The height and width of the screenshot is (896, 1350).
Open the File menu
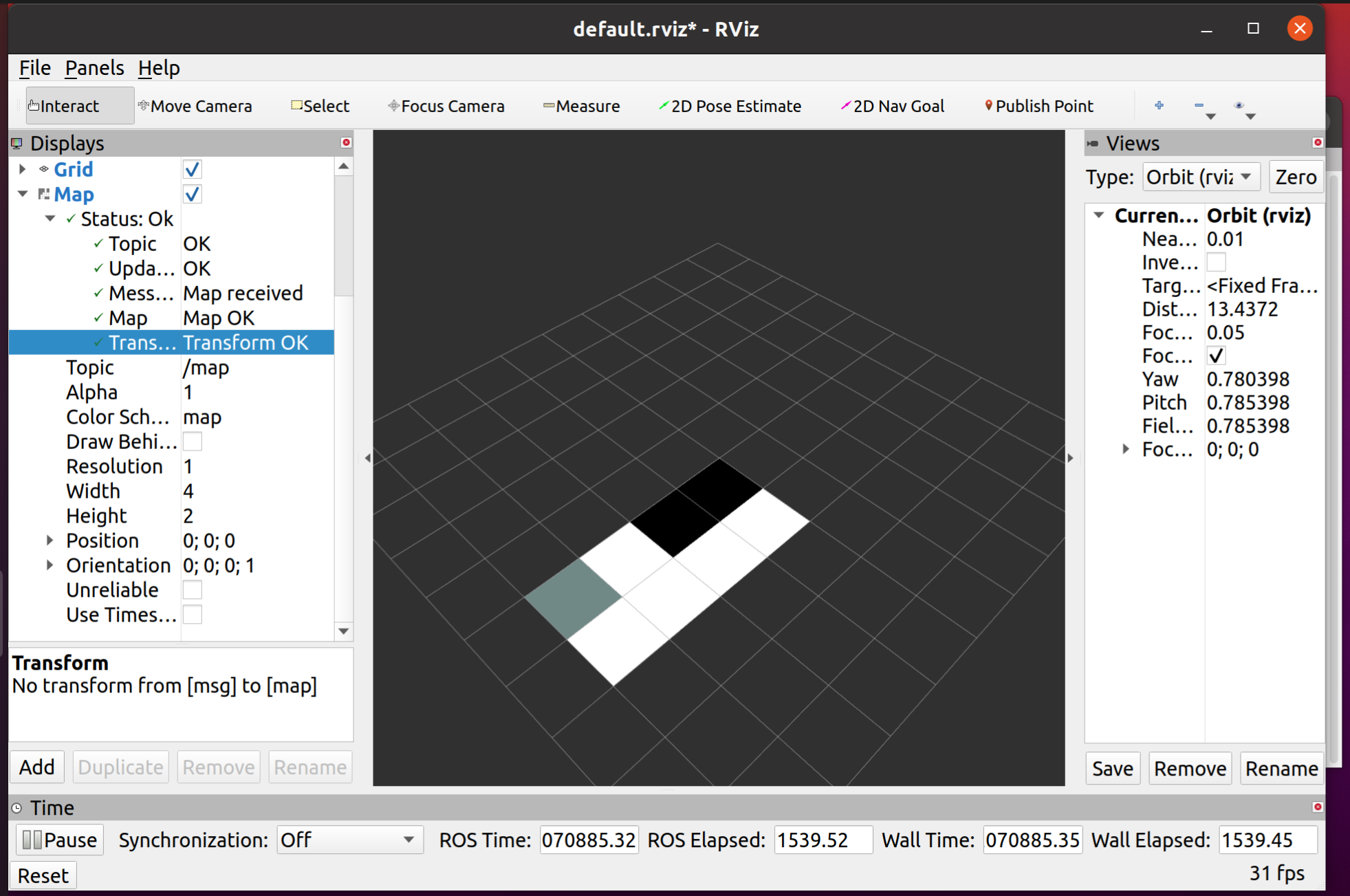pyautogui.click(x=34, y=68)
